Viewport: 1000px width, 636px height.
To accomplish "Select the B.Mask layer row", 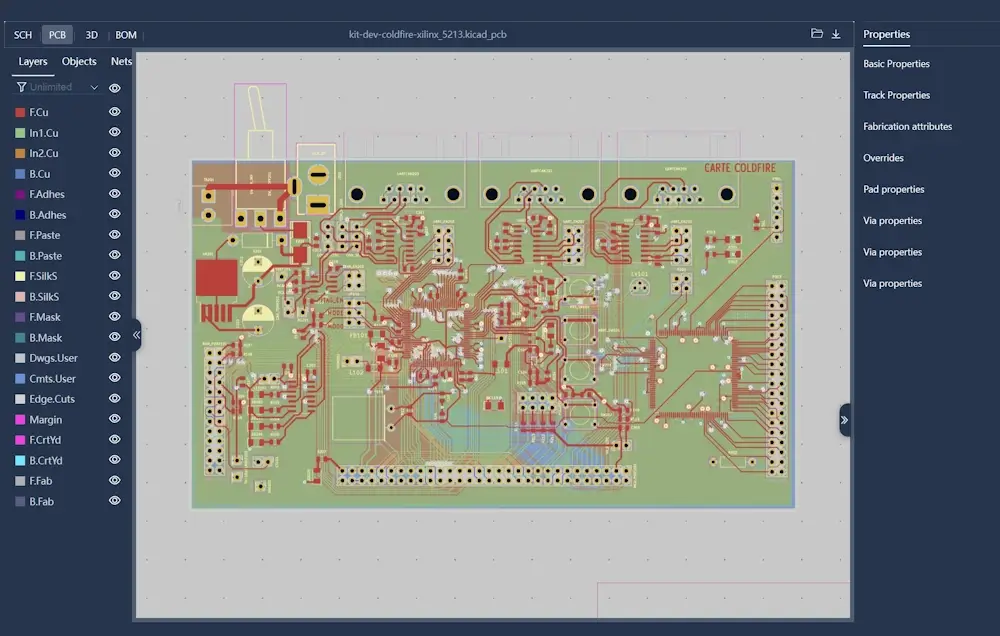I will (47, 338).
